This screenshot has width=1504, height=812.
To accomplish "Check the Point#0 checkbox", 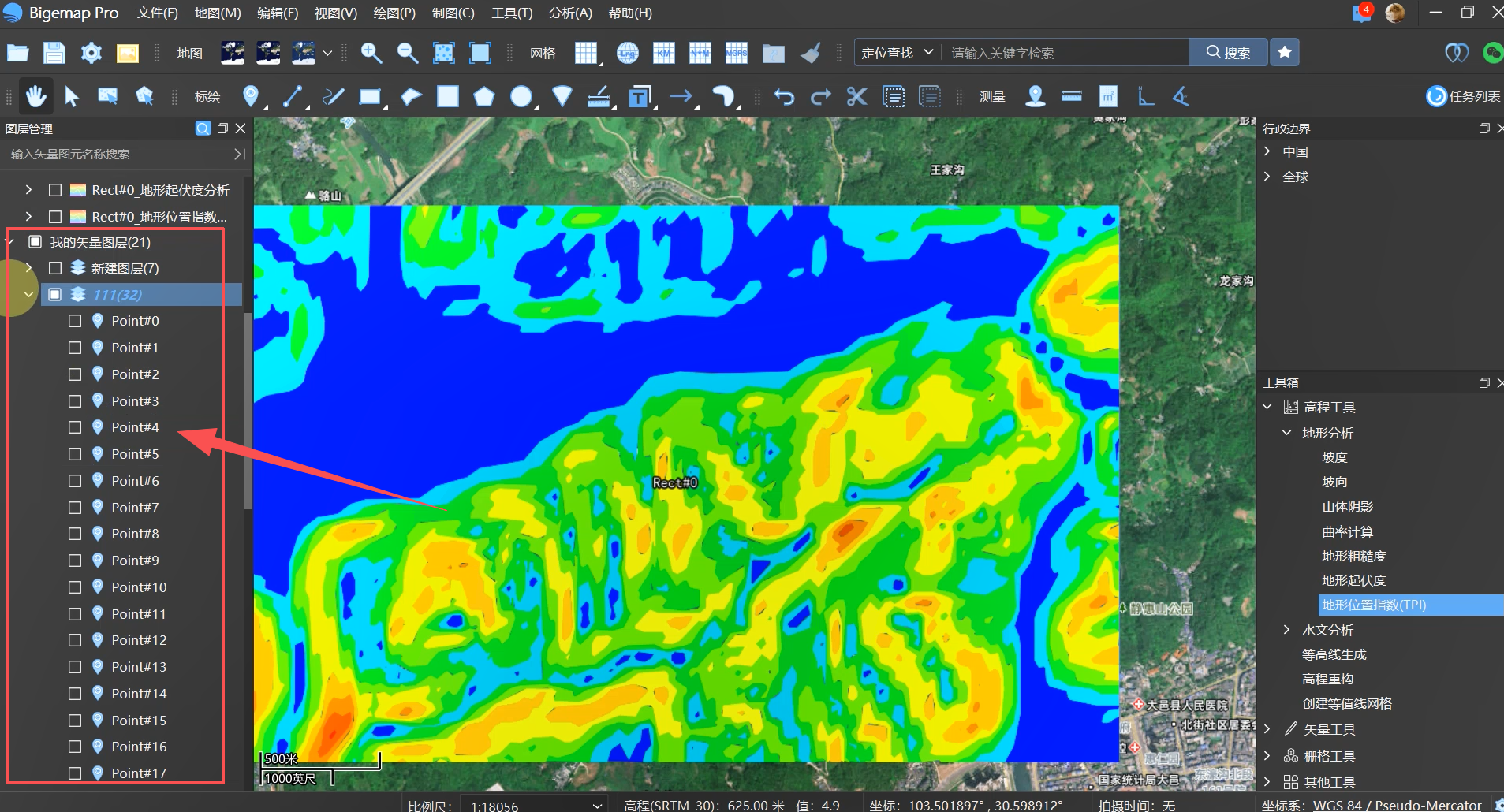I will pyautogui.click(x=75, y=321).
